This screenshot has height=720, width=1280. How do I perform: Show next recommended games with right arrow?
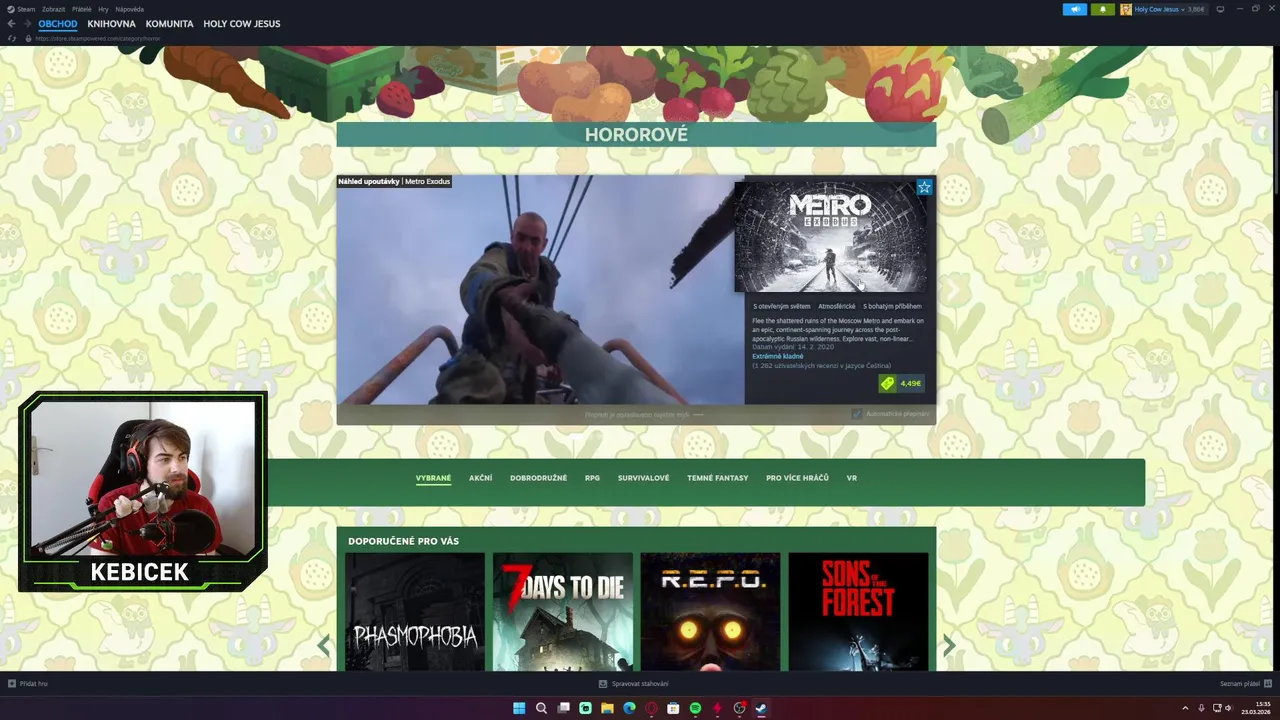pos(949,645)
